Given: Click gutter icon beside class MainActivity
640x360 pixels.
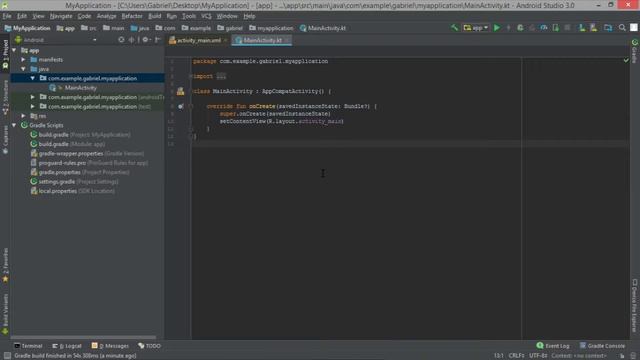Looking at the screenshot, I should point(180,91).
